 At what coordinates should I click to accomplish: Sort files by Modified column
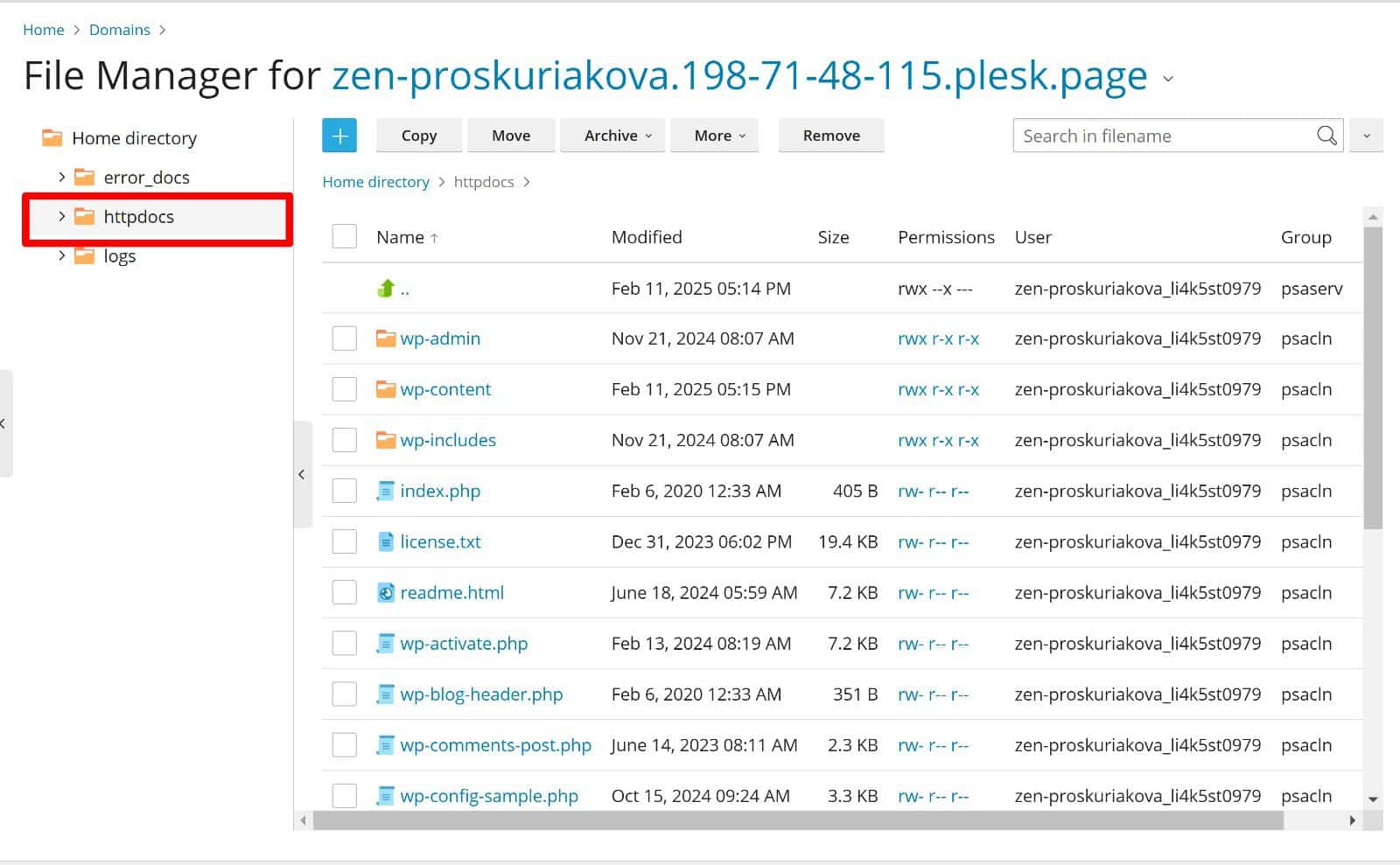(646, 237)
